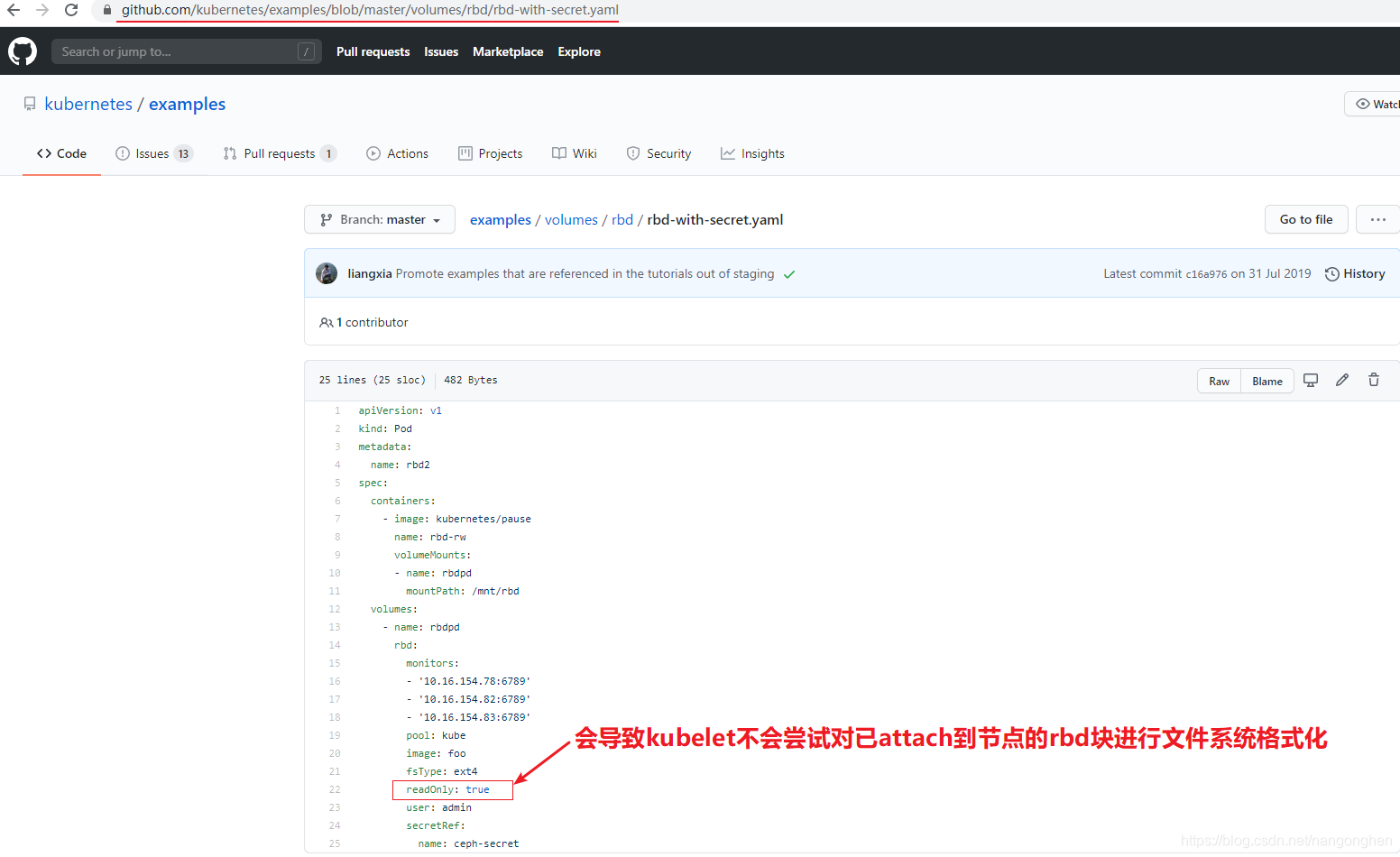Open the Branch: master dropdown

click(x=380, y=219)
